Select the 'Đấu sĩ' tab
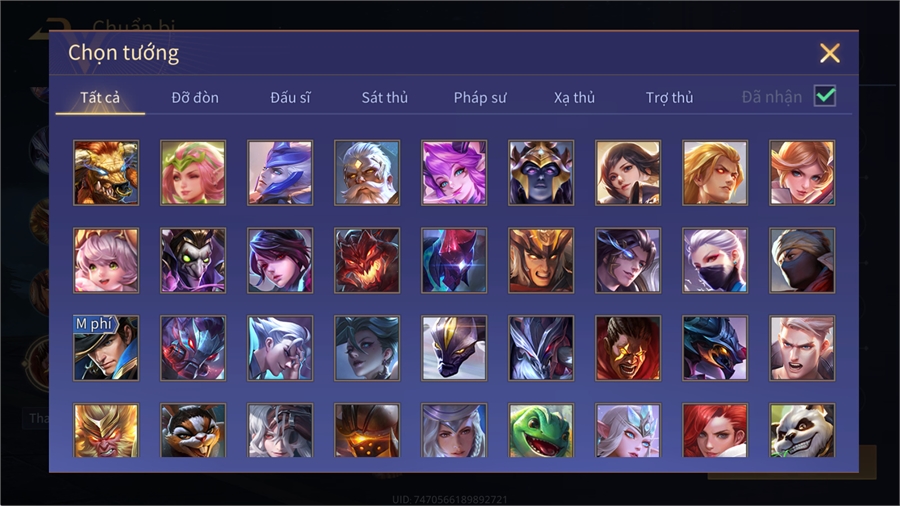The height and width of the screenshot is (506, 900). [x=290, y=98]
